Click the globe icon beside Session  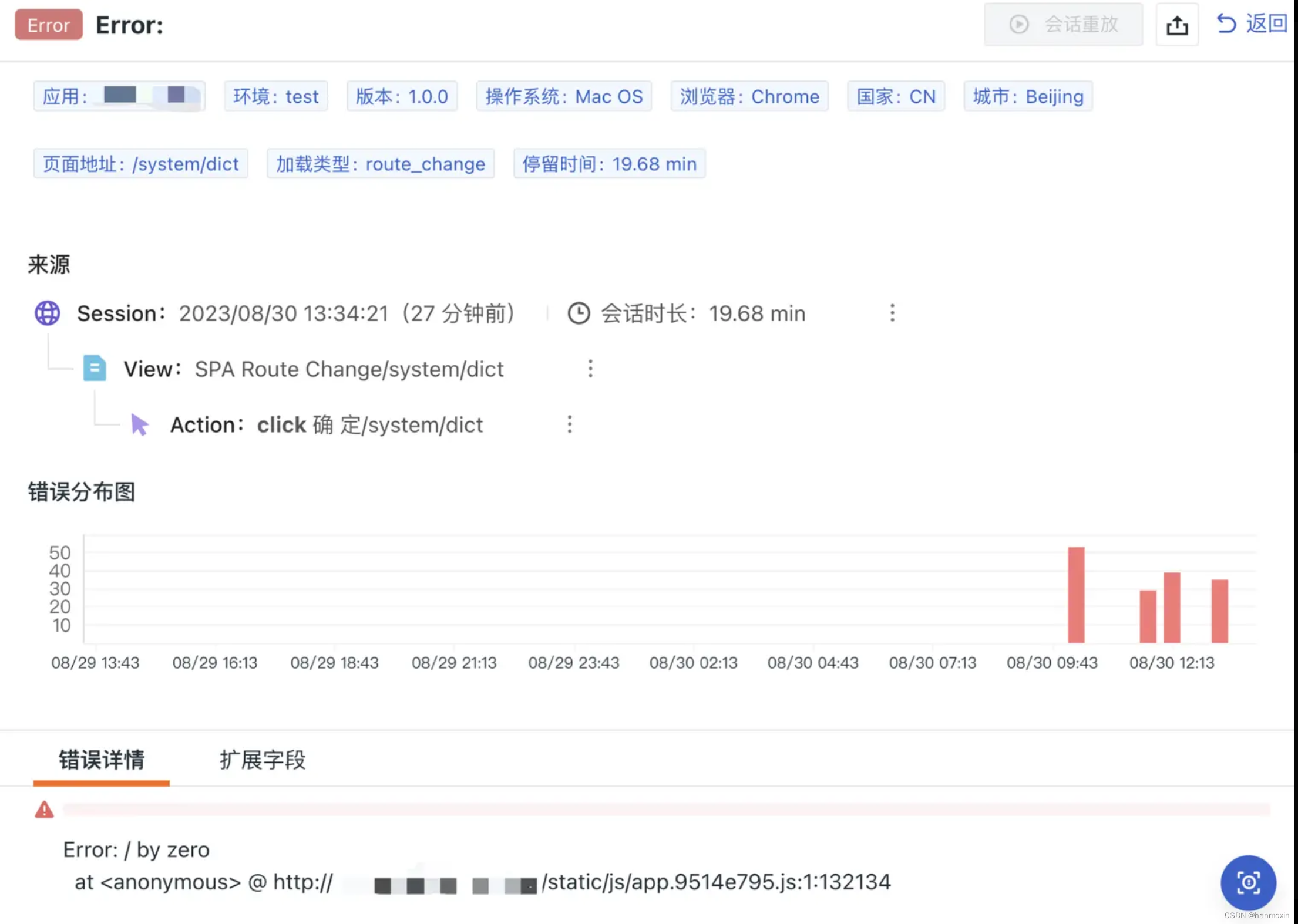tap(47, 313)
